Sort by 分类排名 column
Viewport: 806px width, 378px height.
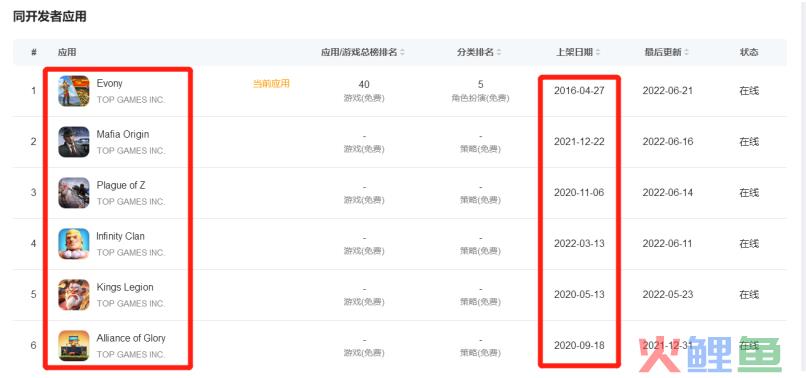pos(480,52)
